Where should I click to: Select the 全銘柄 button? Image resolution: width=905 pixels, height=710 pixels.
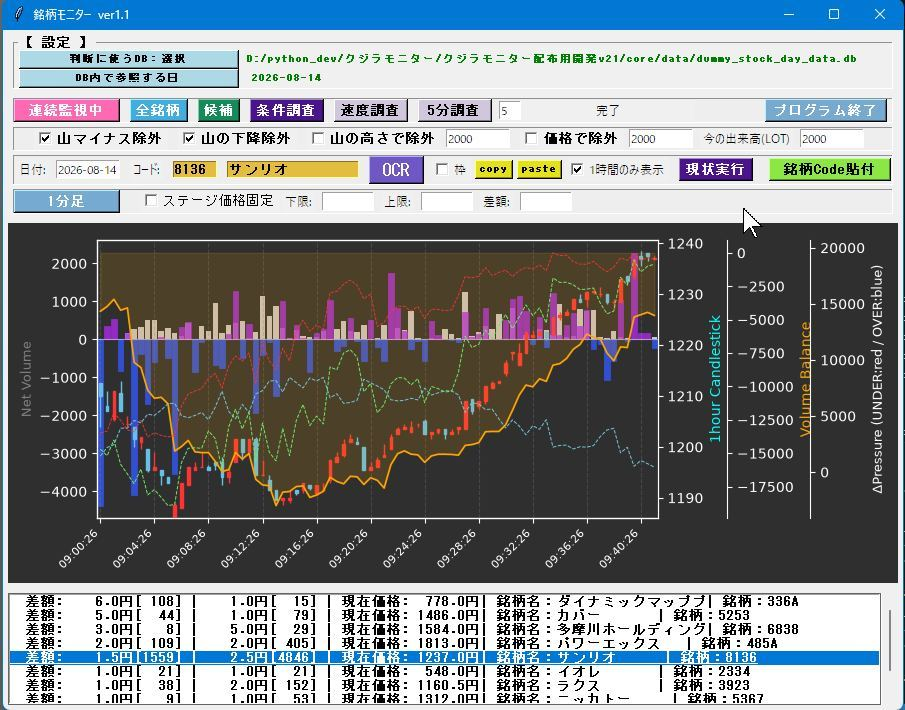click(x=158, y=110)
